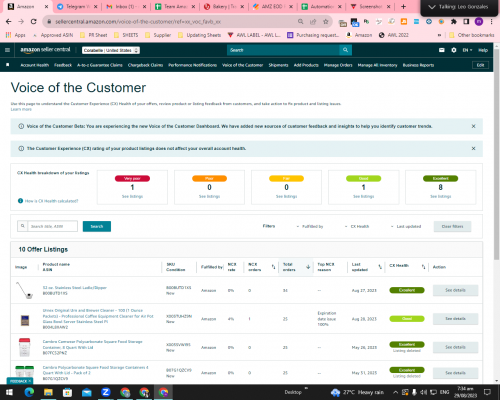
Task: Open the Windows Start menu
Action: coord(9,392)
